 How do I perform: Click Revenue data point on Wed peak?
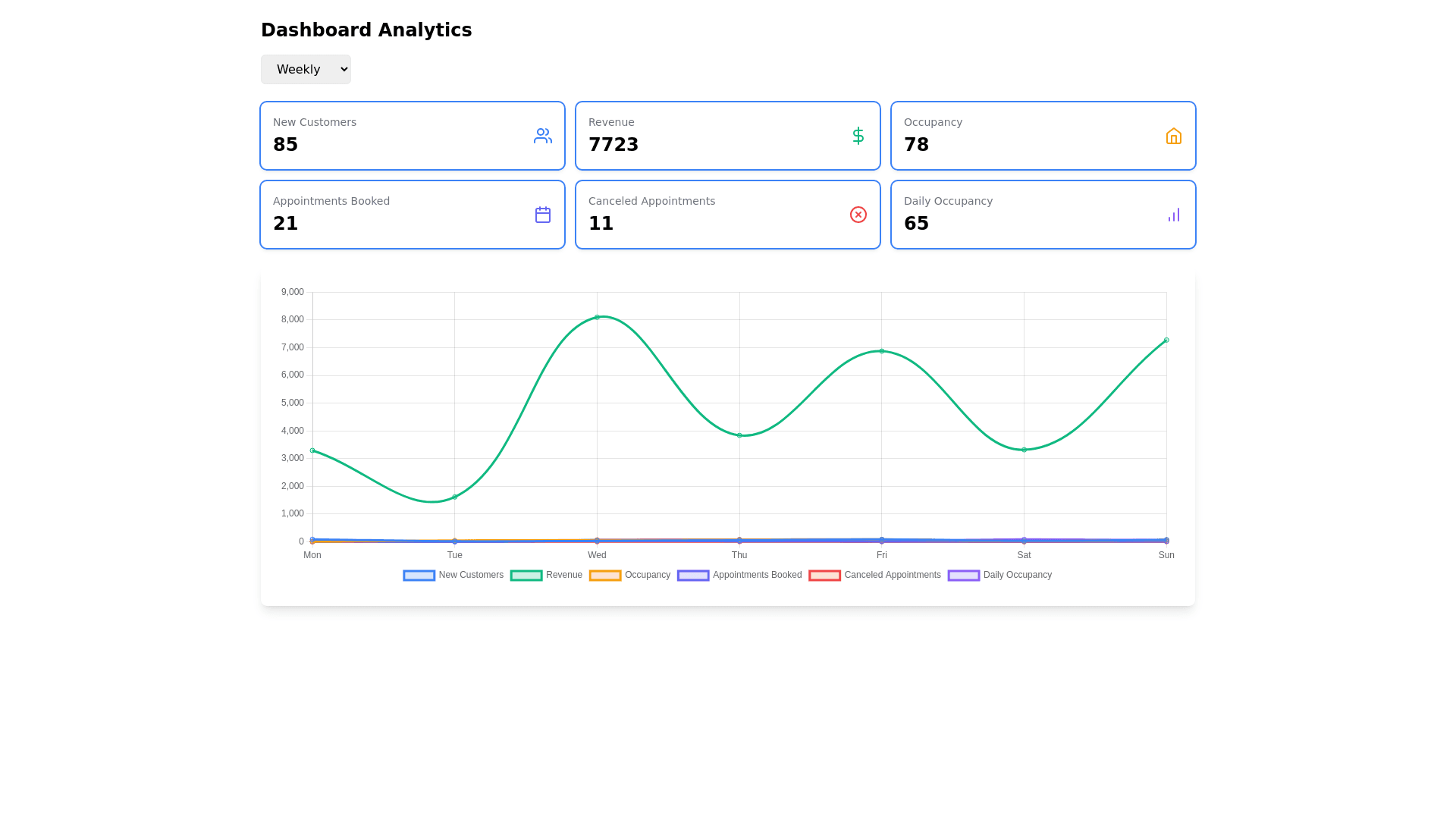coord(597,317)
